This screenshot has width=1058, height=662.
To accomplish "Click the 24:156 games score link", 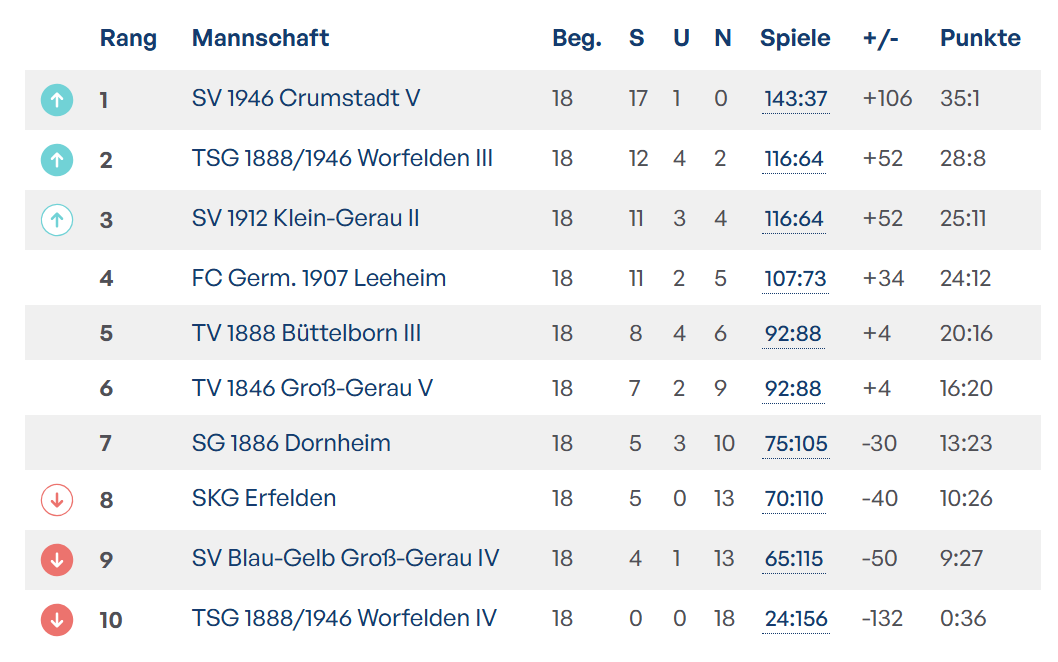I will (796, 619).
